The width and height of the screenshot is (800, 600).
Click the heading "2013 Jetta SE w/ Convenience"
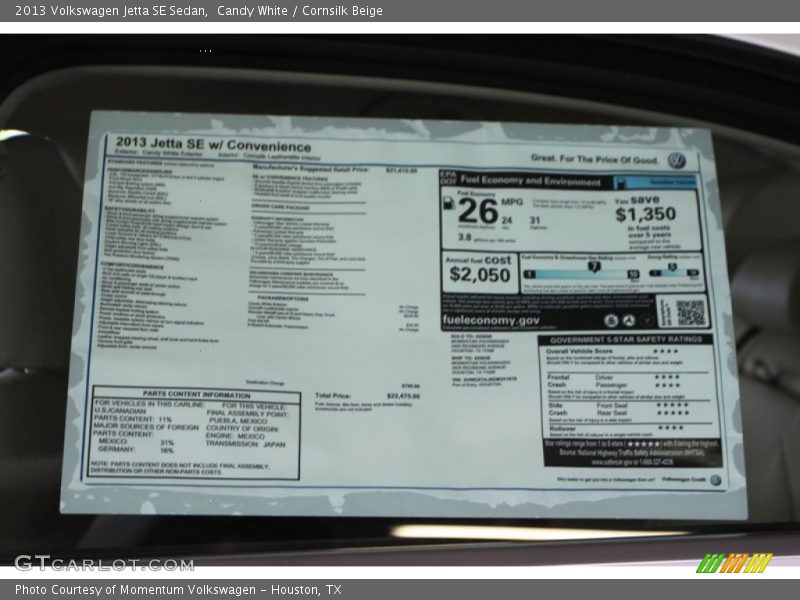(x=213, y=144)
